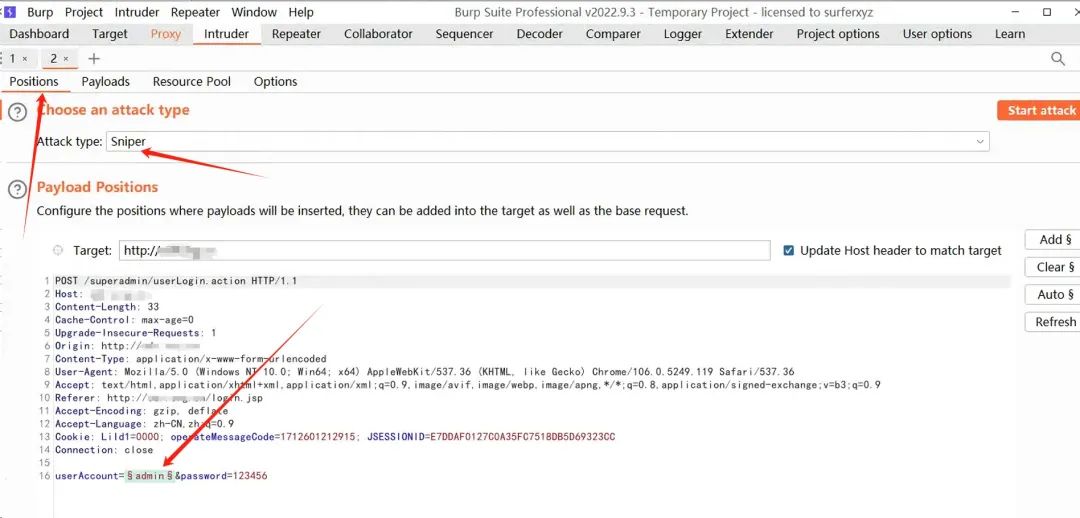
Task: Click the User-Agent header line
Action: click(424, 373)
